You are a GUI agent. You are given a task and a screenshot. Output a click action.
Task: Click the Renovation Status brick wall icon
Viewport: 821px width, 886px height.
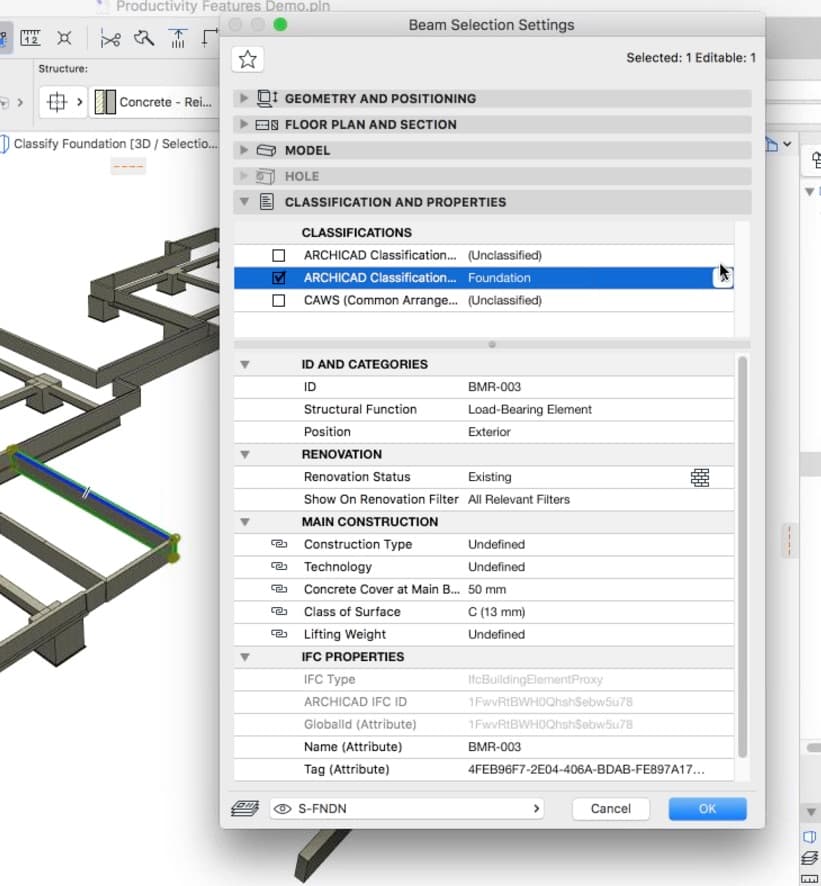coord(700,477)
